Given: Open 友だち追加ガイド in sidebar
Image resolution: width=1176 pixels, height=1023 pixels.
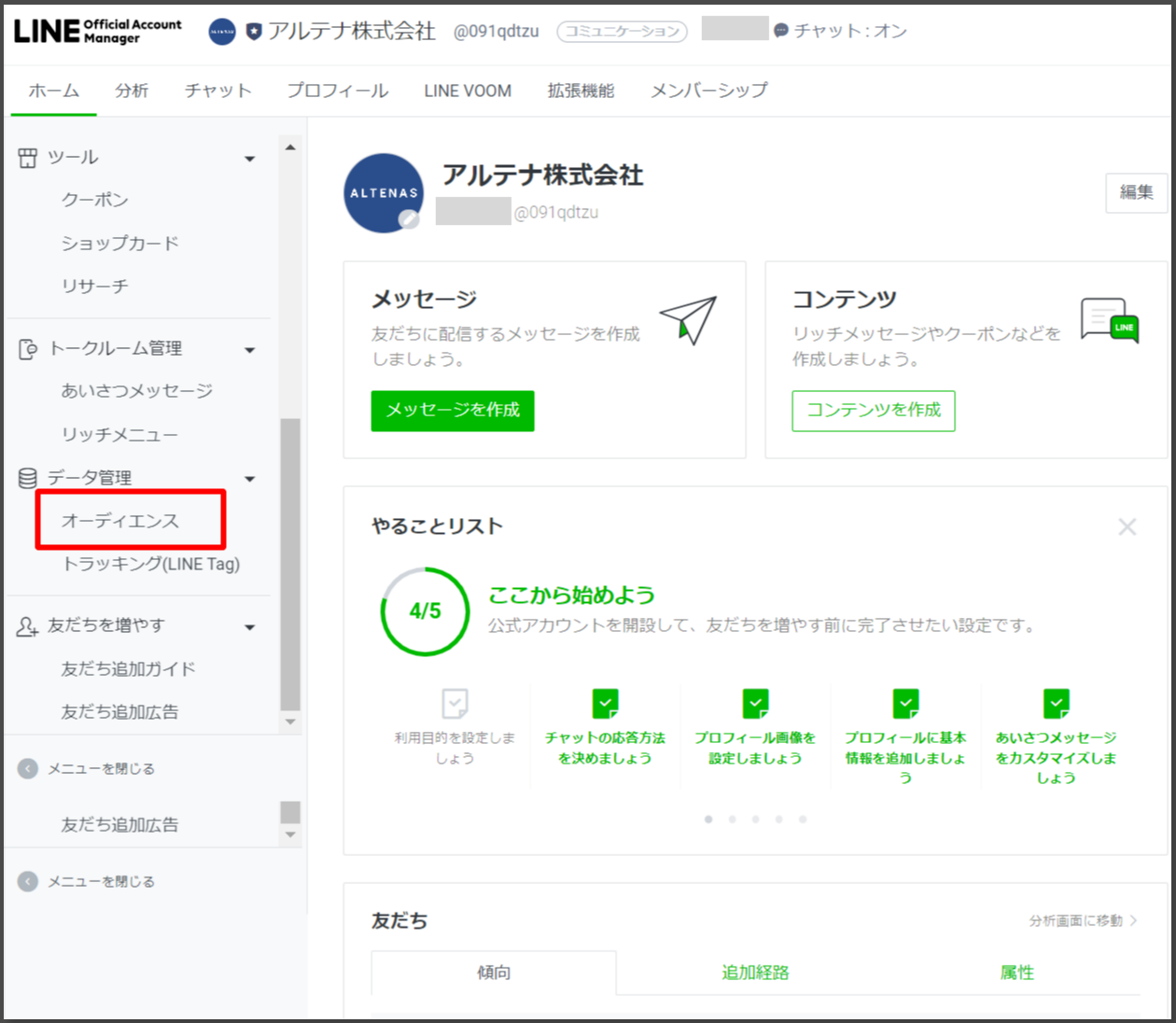Looking at the screenshot, I should pos(129,669).
